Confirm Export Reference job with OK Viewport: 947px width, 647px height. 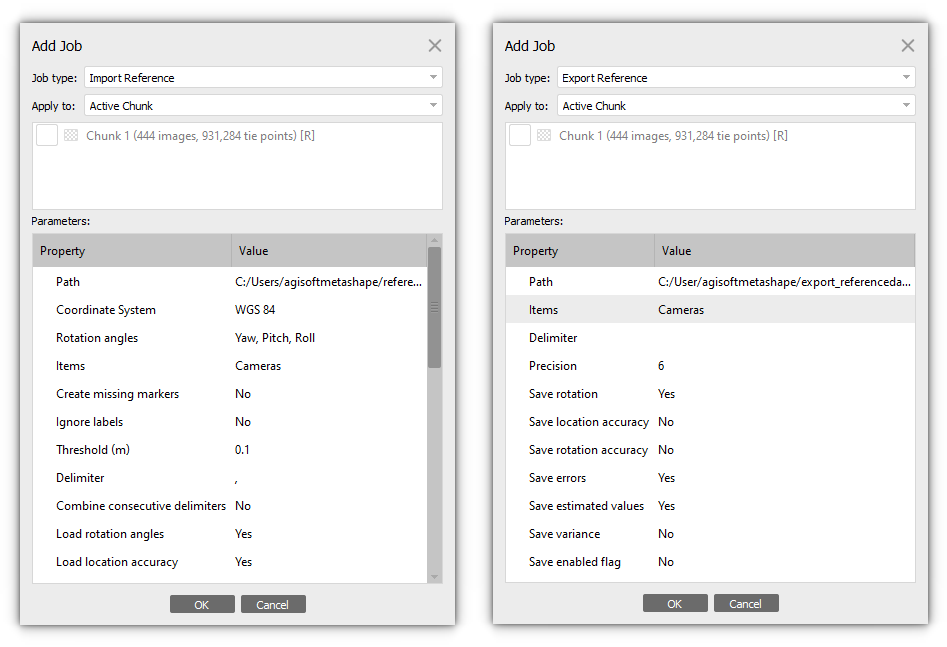675,604
